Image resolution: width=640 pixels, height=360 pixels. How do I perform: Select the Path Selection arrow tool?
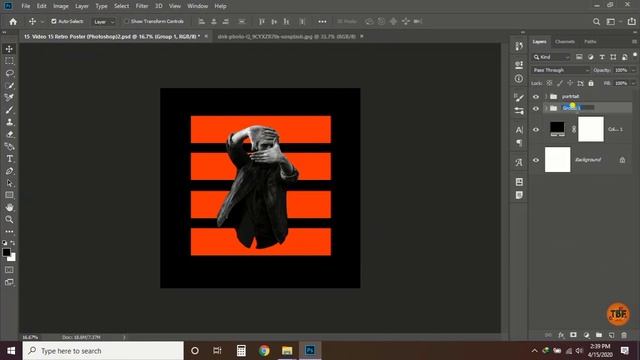[9, 183]
